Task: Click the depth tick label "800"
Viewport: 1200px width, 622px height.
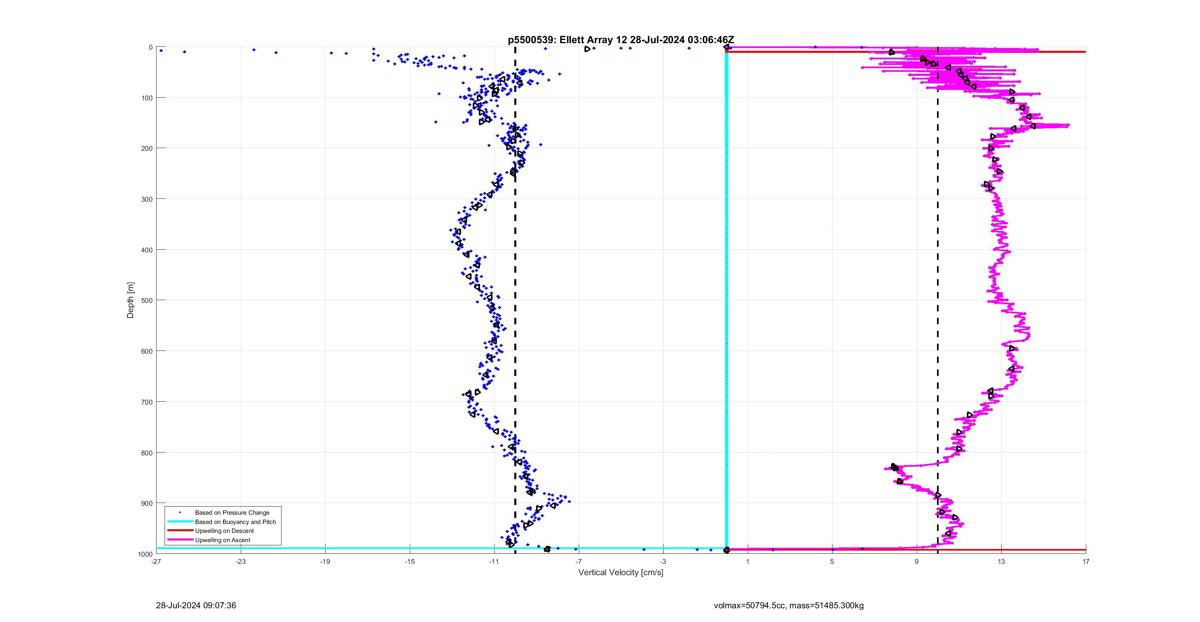Action: point(146,452)
